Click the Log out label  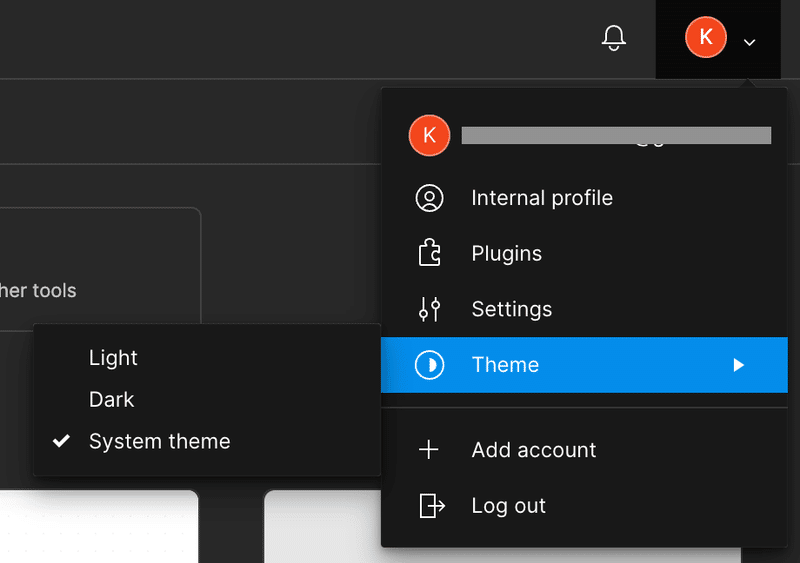point(509,506)
